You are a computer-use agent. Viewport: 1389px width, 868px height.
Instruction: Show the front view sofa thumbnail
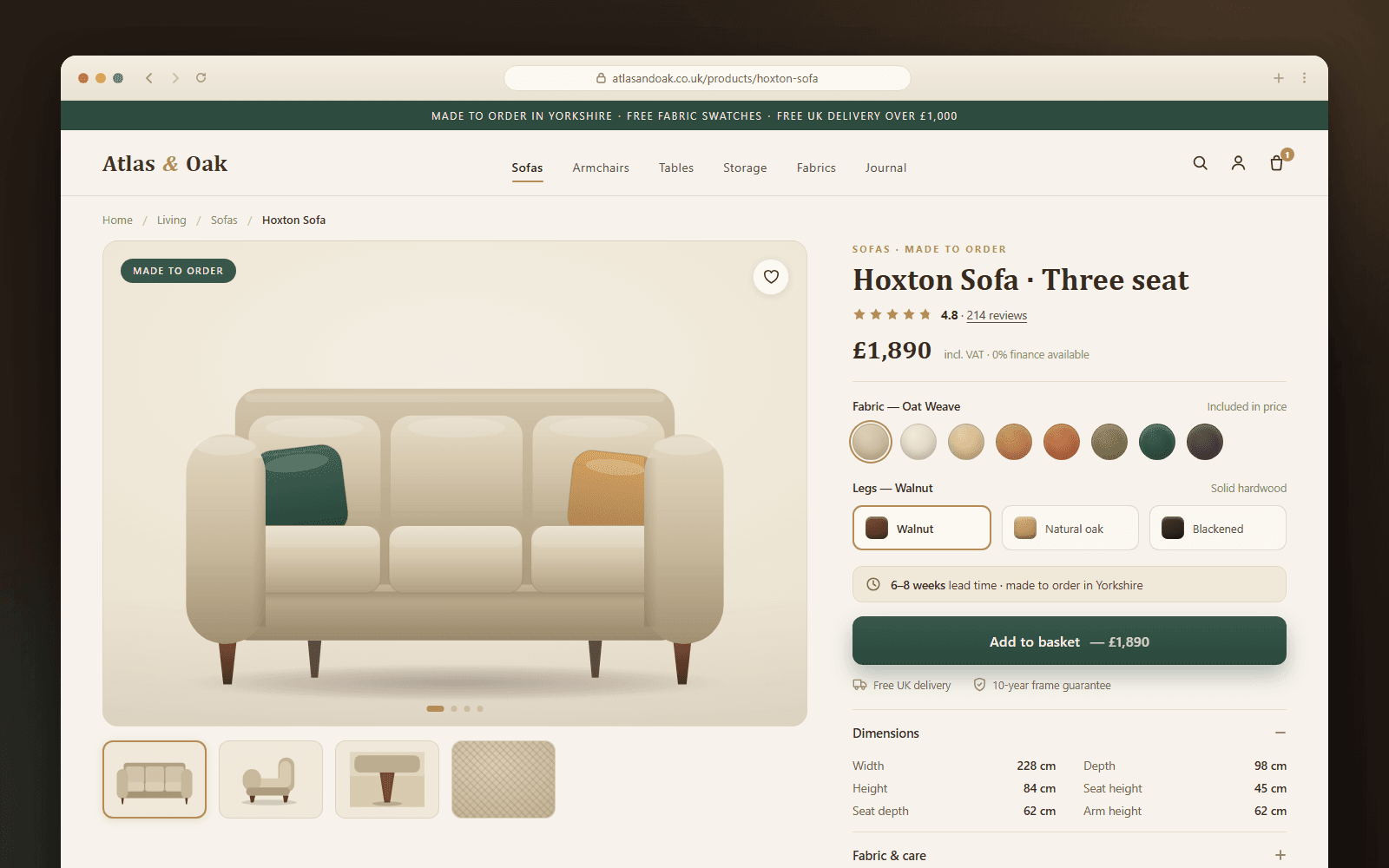[155, 779]
